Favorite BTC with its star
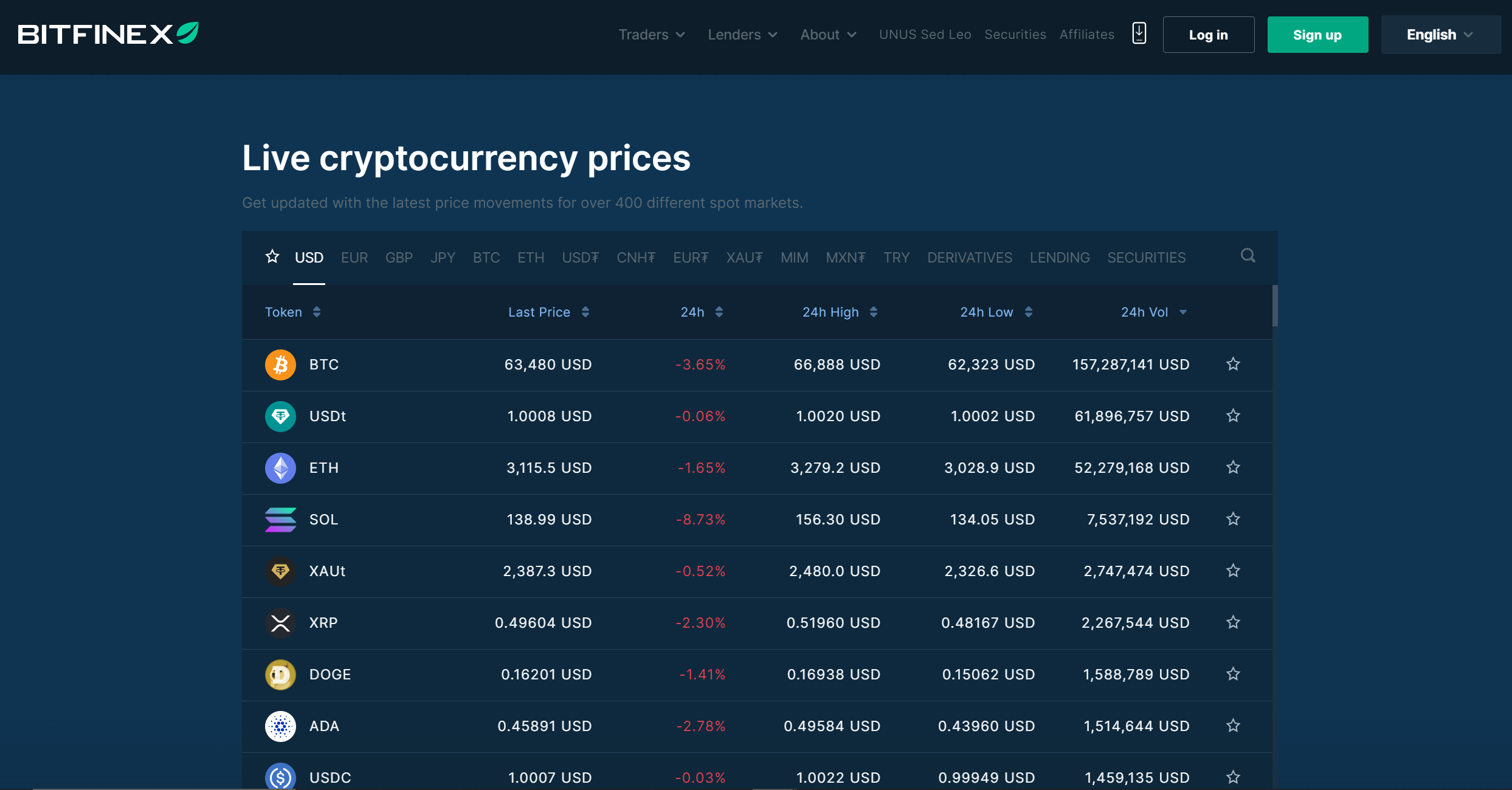Image resolution: width=1512 pixels, height=790 pixels. (x=1233, y=364)
